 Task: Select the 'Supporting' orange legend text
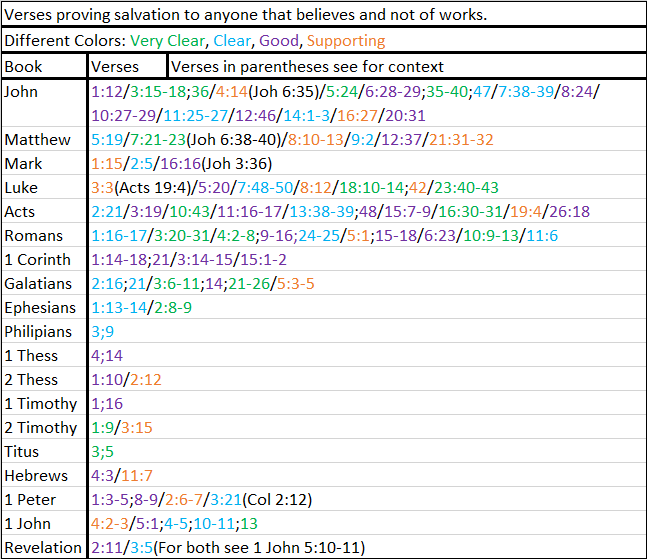click(346, 41)
